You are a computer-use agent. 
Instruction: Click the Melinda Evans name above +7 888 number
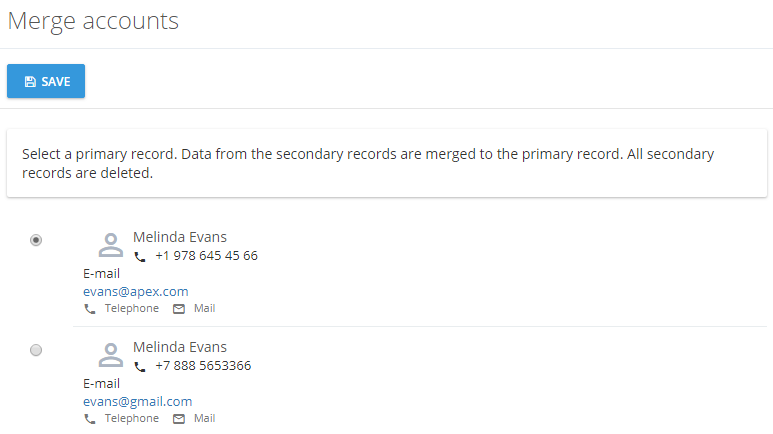point(180,347)
